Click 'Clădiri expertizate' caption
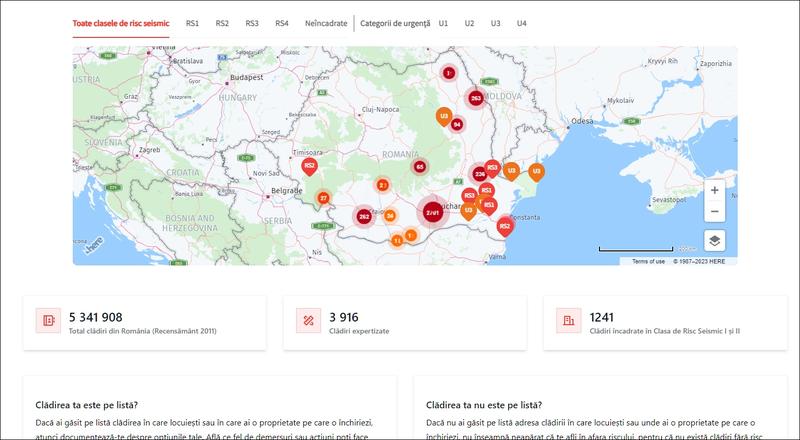800x440 pixels. tap(359, 331)
